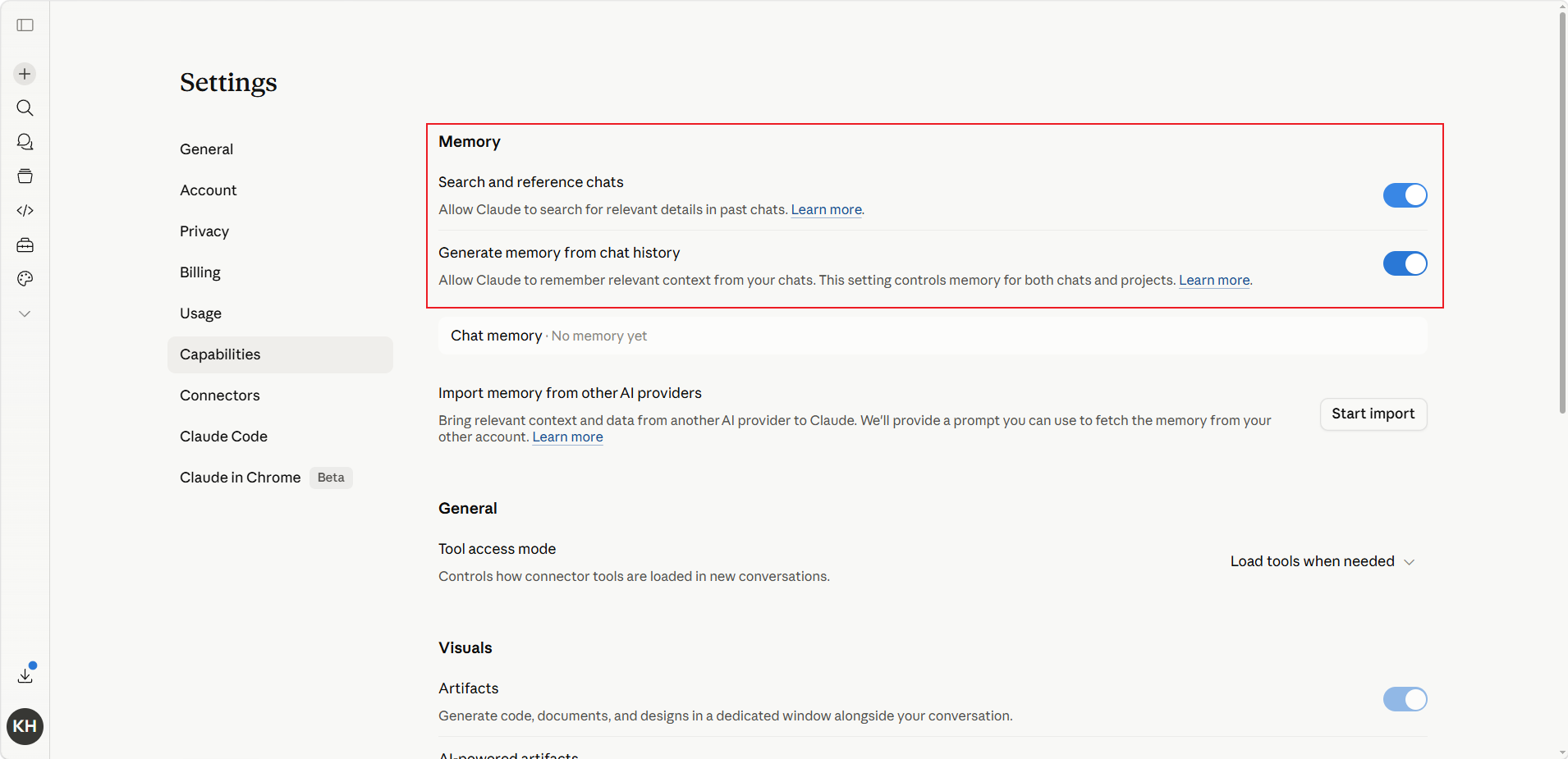Toggle the Artifacts switch
1568x759 pixels.
coord(1405,699)
